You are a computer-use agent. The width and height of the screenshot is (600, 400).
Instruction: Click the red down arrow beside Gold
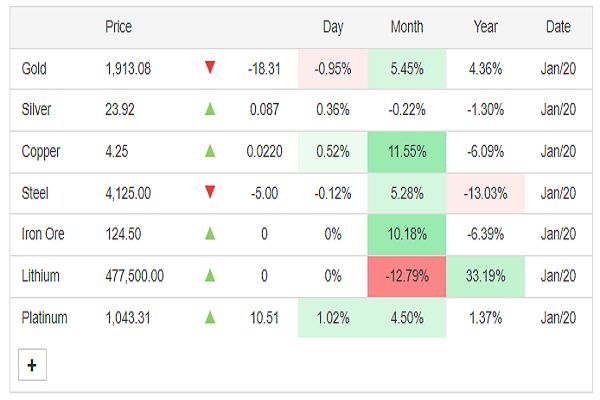coord(210,68)
